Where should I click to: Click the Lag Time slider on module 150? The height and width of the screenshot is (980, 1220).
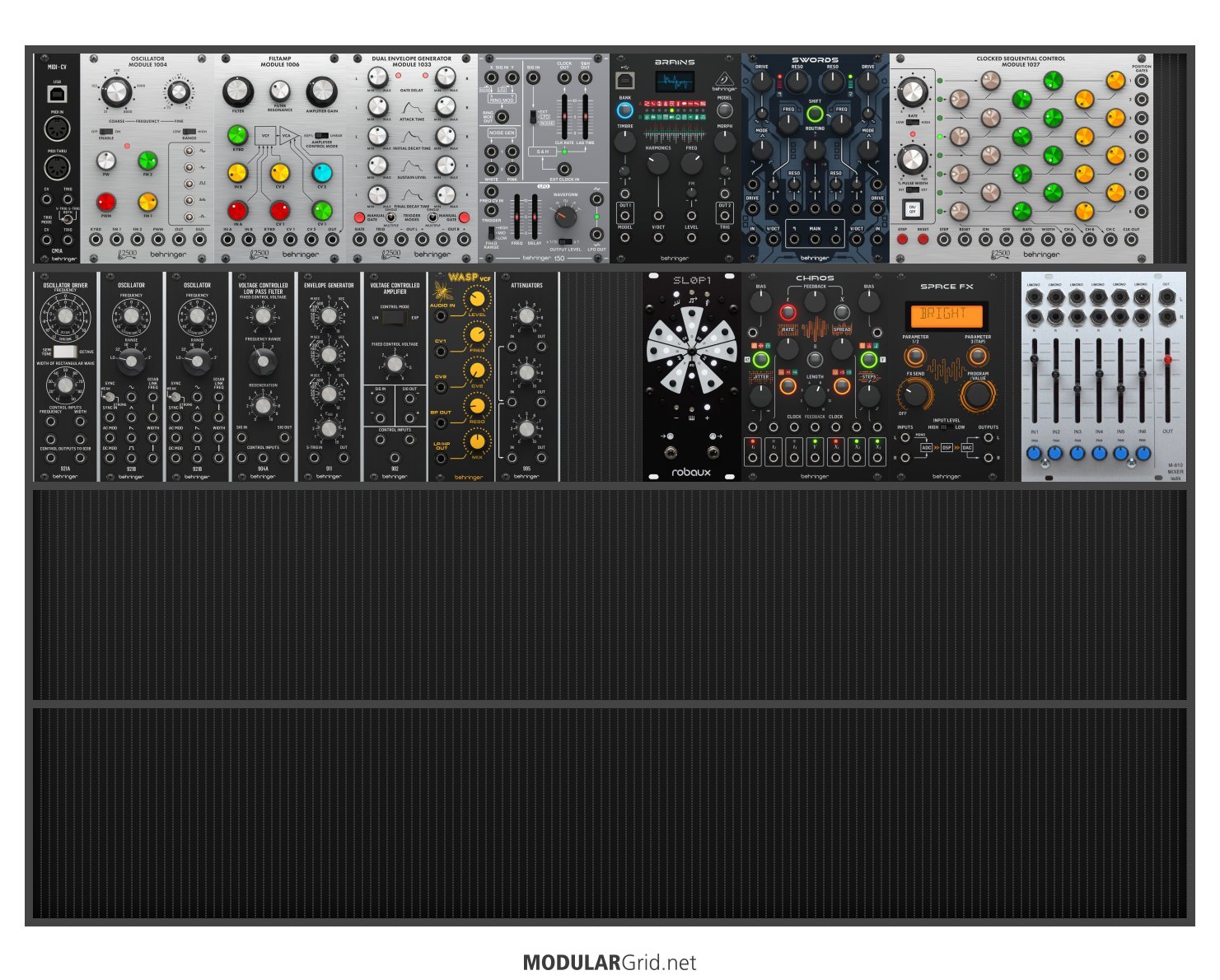coord(585,116)
